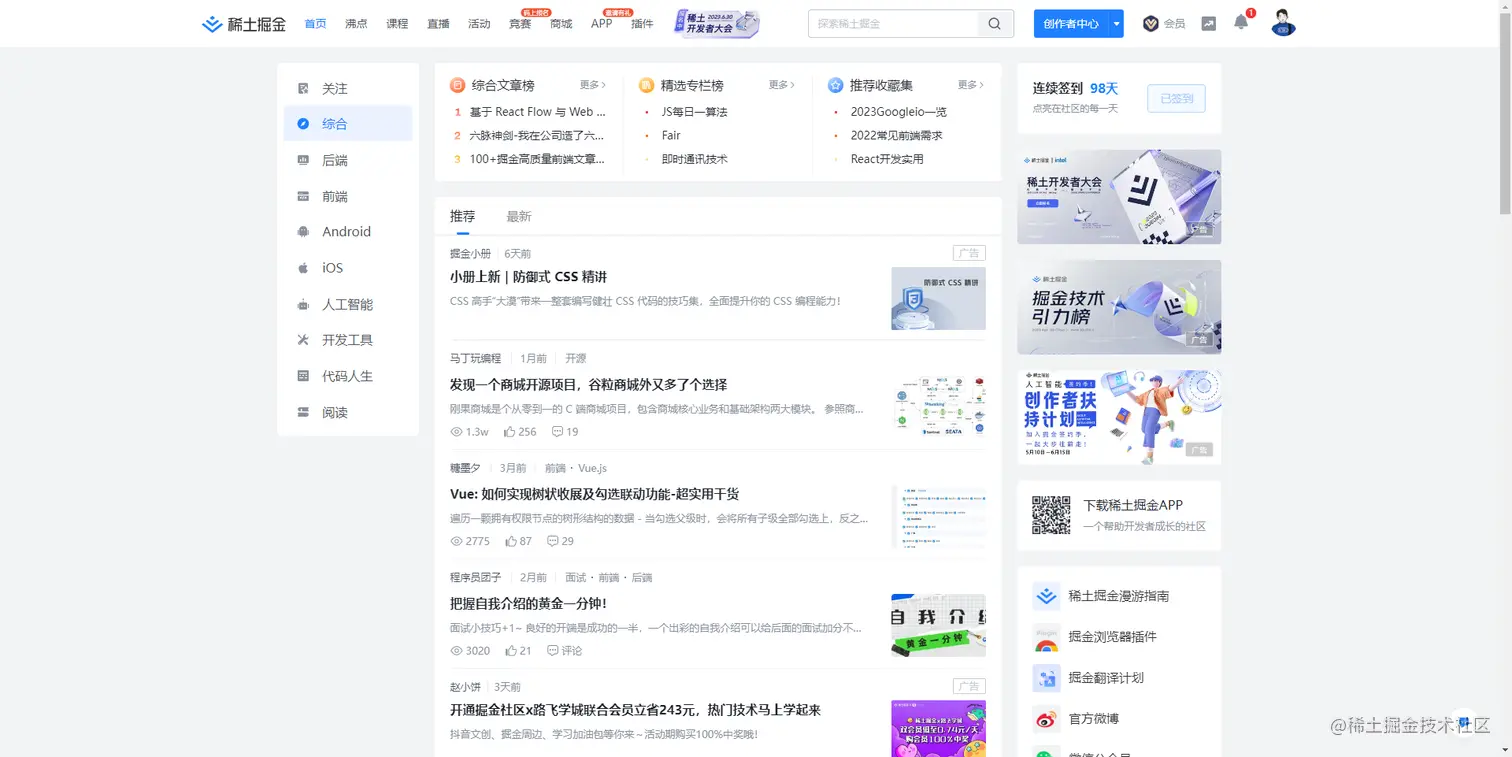Click the 关注 sidebar icon
The width and height of the screenshot is (1512, 757).
point(303,89)
